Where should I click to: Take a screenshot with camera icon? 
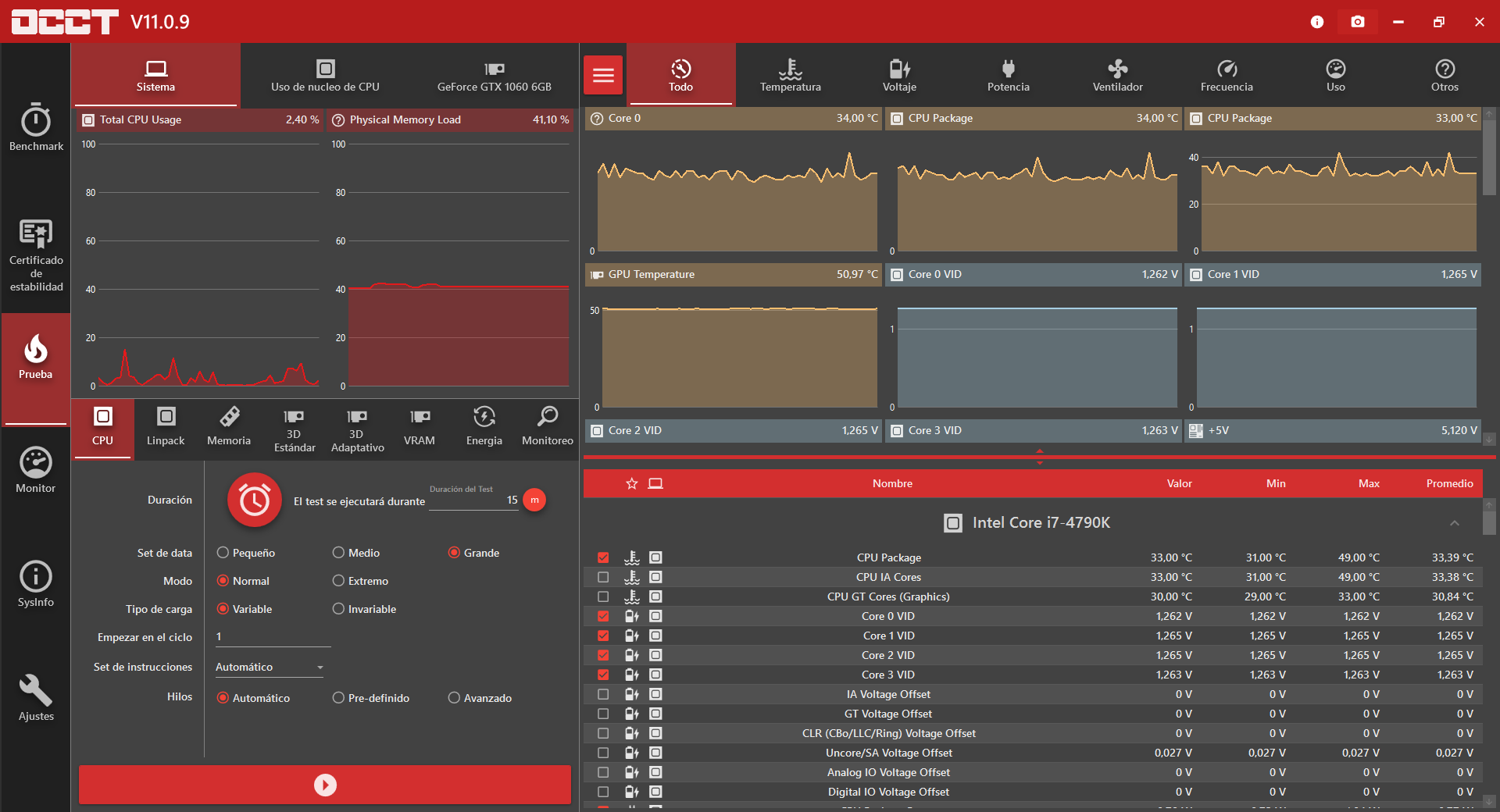pyautogui.click(x=1358, y=22)
